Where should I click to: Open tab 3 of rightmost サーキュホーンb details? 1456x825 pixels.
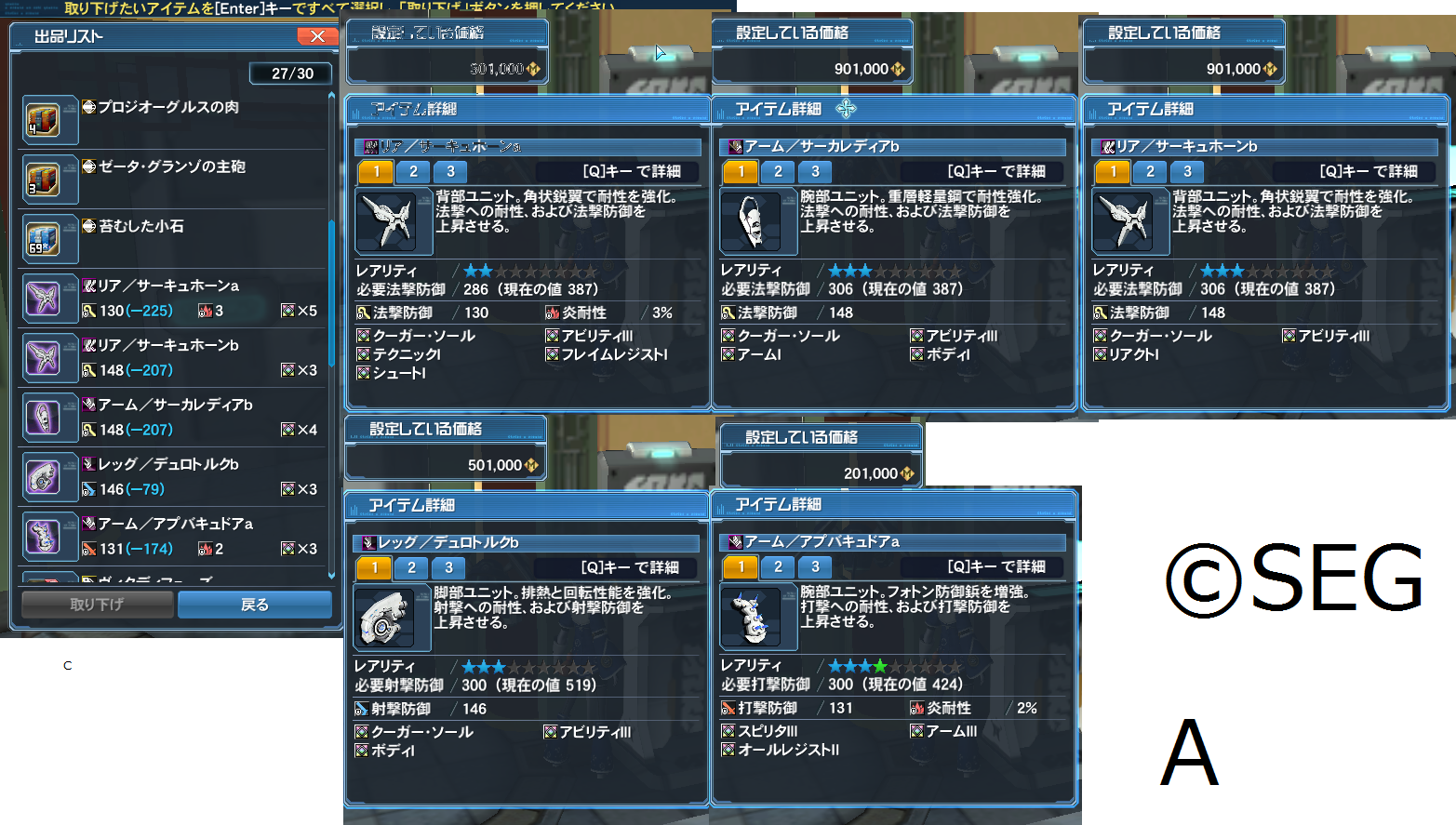coord(1187,171)
